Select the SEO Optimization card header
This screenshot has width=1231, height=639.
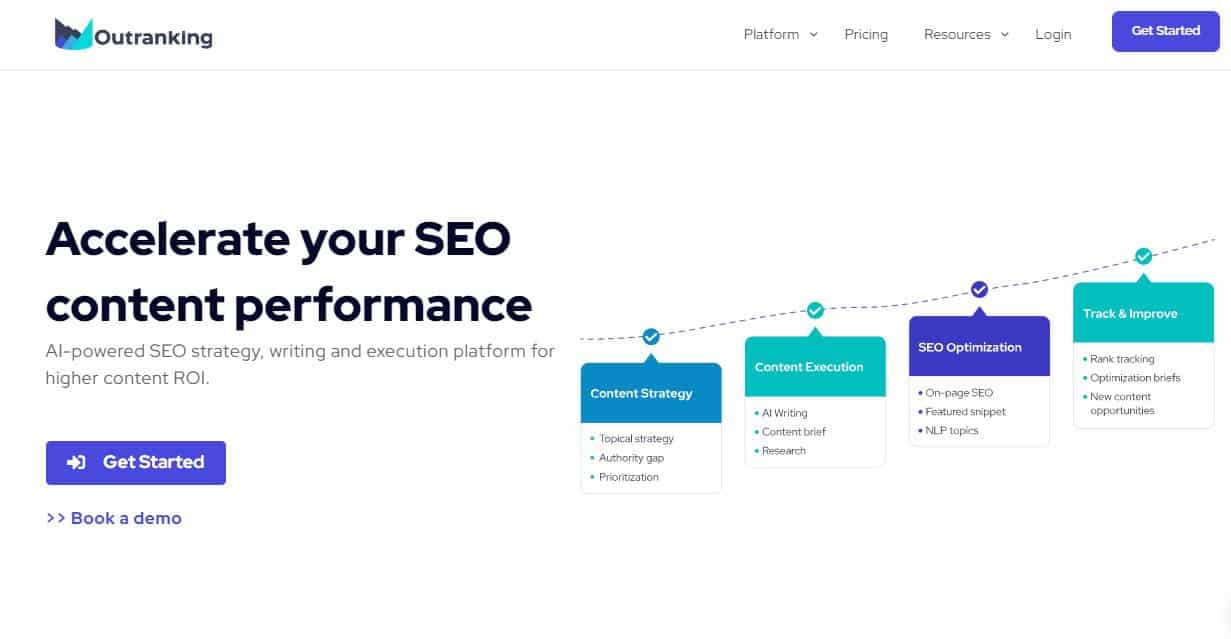[979, 347]
